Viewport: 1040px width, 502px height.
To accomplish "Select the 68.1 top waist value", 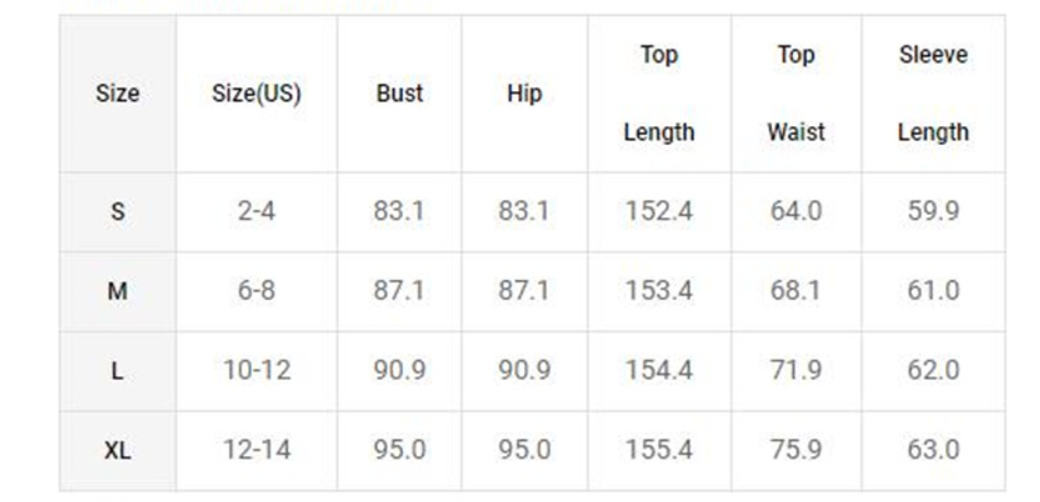I will click(x=796, y=291).
